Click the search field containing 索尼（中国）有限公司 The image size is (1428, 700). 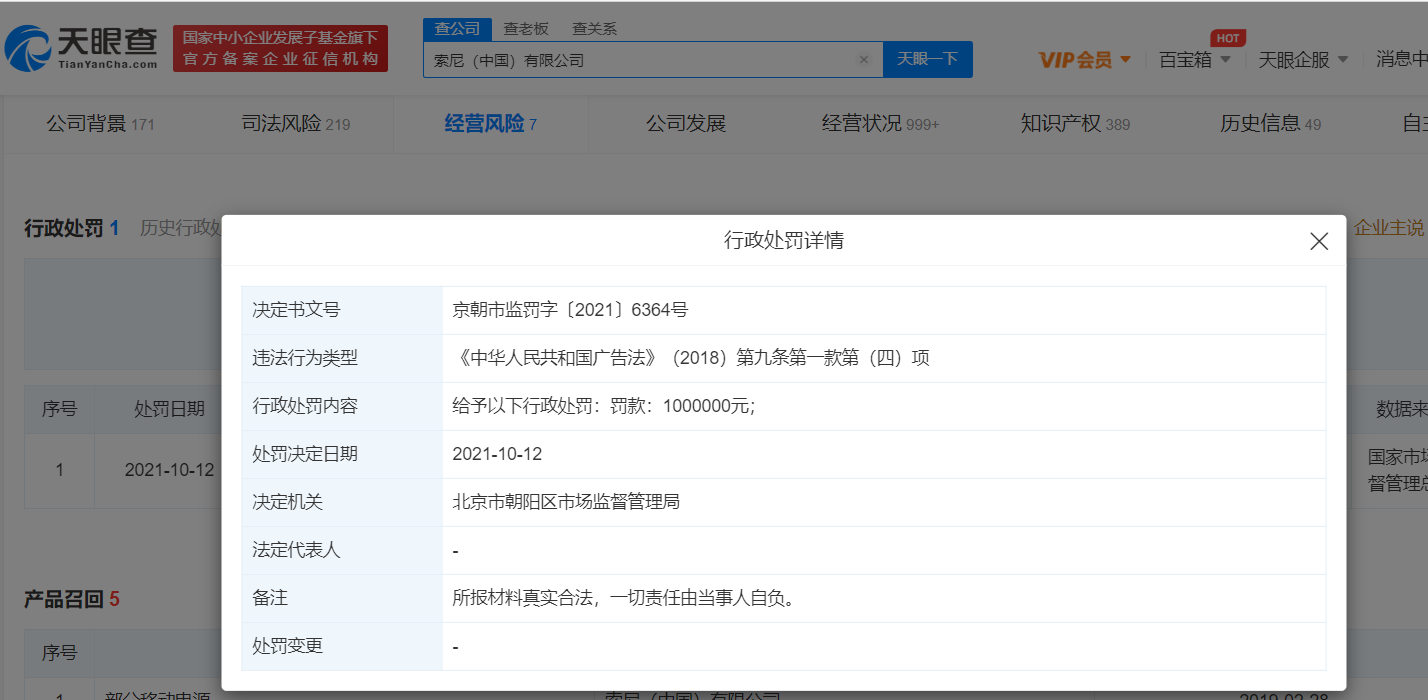coord(653,60)
